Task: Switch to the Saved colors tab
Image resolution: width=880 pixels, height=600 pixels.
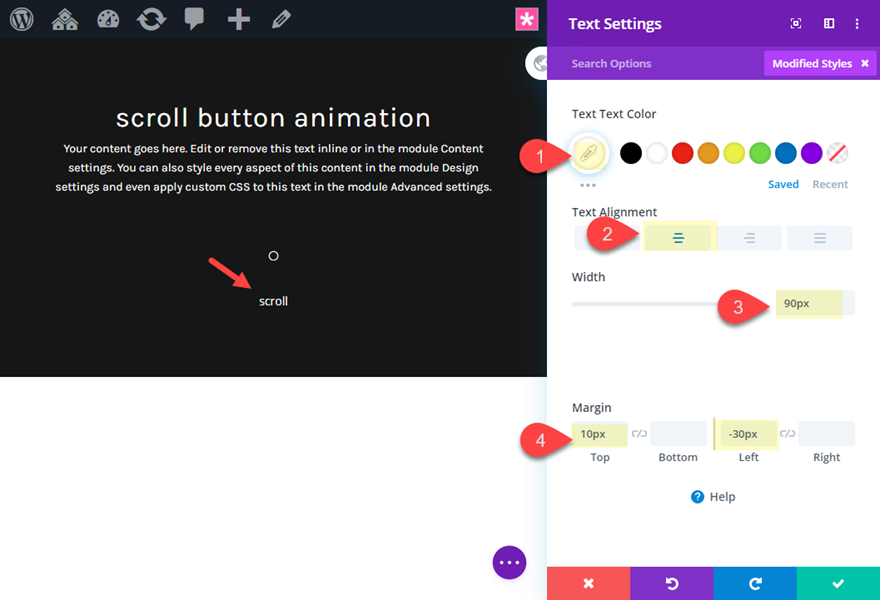Action: 783,184
